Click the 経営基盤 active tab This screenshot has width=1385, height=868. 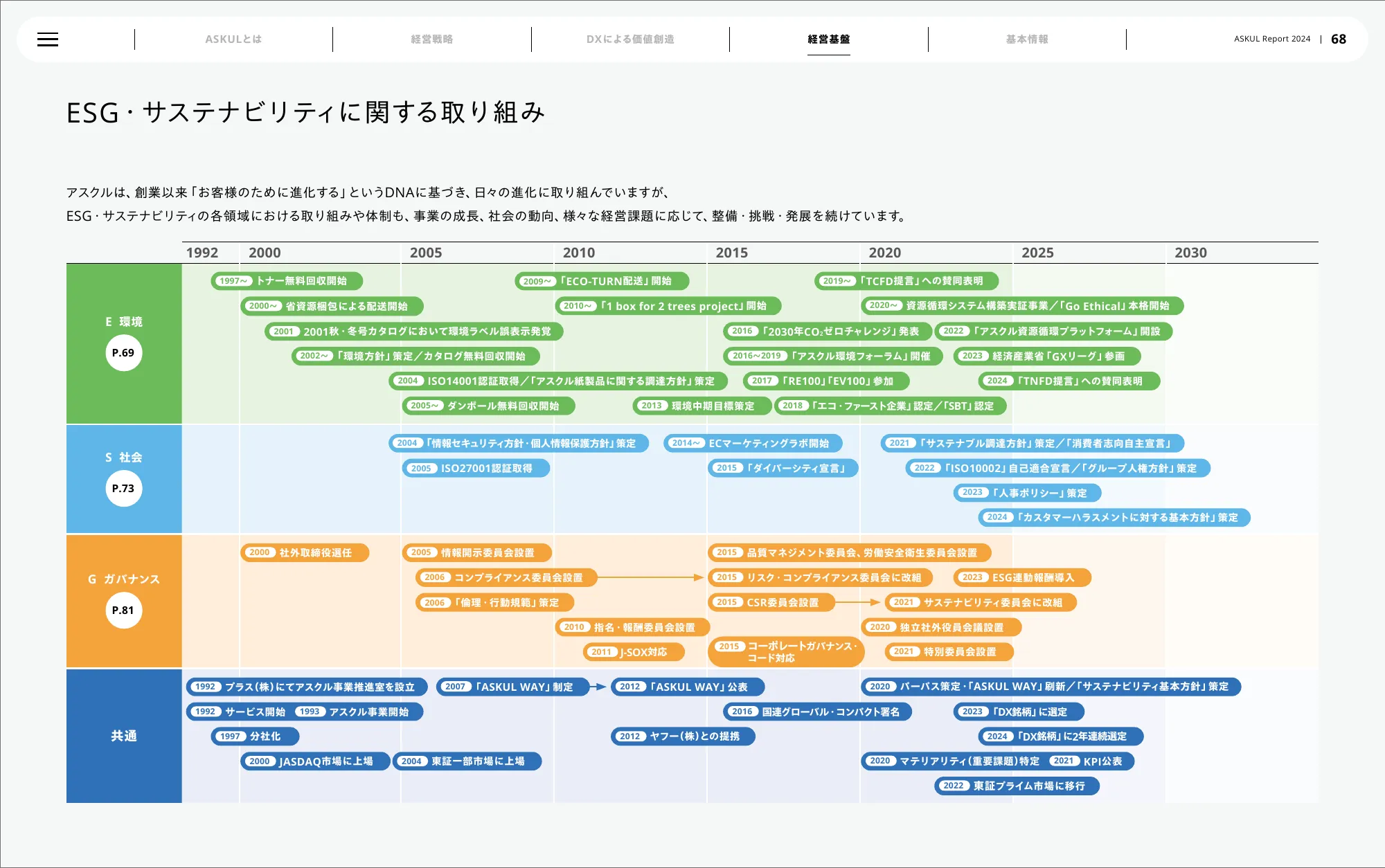[828, 39]
